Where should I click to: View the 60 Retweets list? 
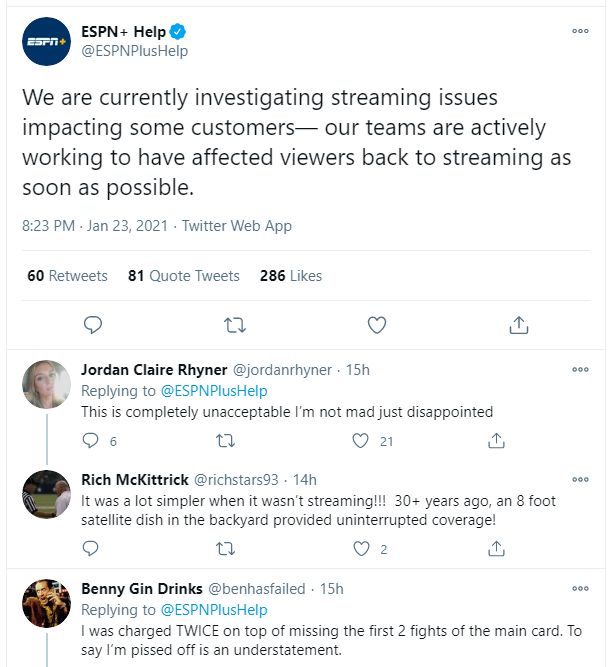tap(67, 276)
